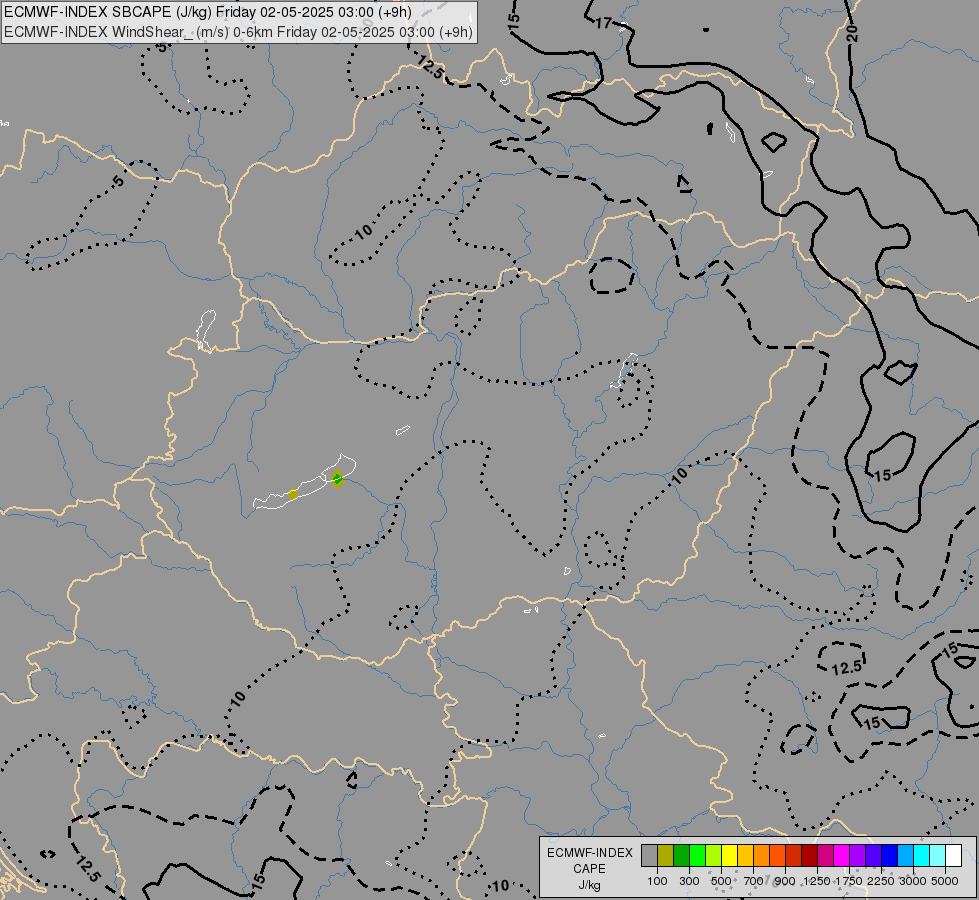Click the legend value 5000
The width and height of the screenshot is (979, 900).
945,881
